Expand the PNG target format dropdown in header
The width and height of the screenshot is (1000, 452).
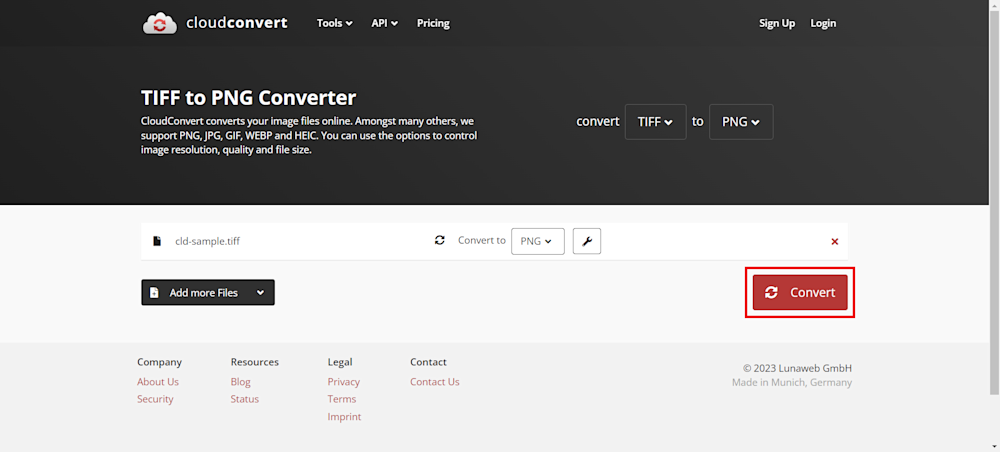pyautogui.click(x=741, y=122)
